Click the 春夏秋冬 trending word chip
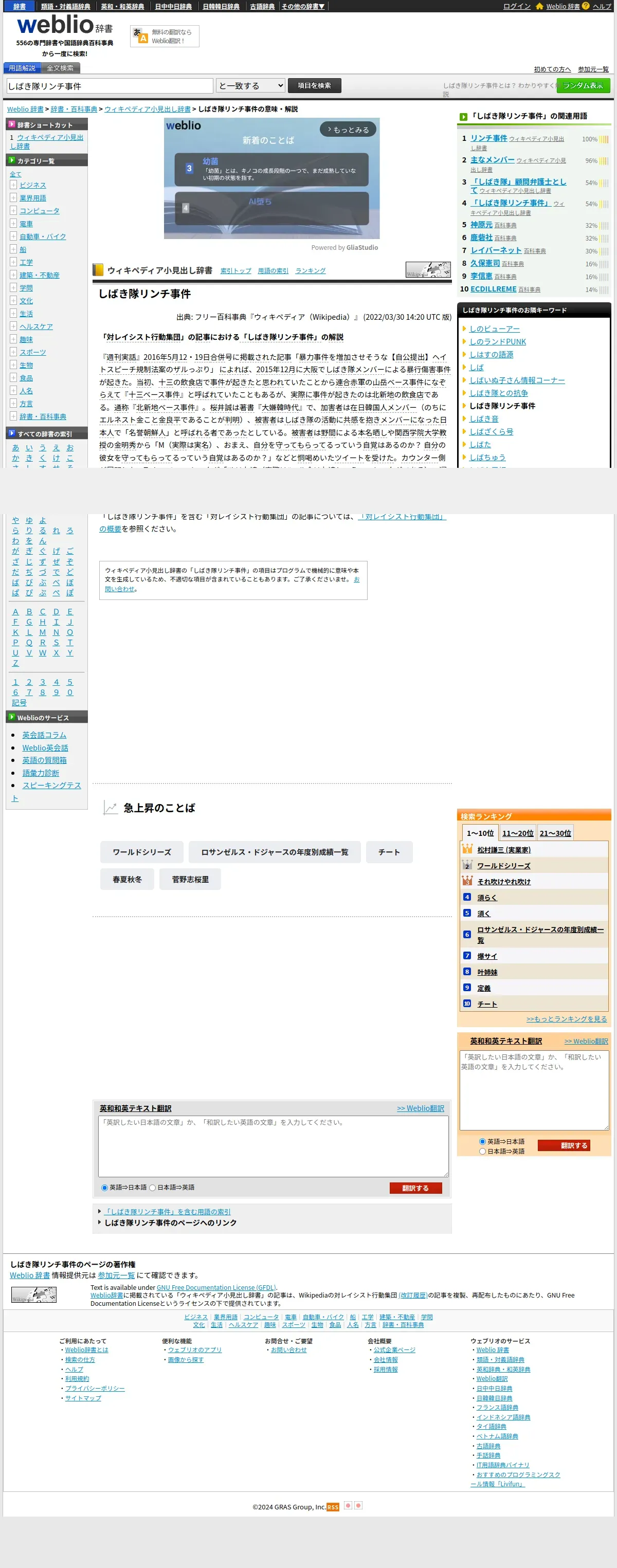Viewport: 617px width, 1568px height. point(127,879)
